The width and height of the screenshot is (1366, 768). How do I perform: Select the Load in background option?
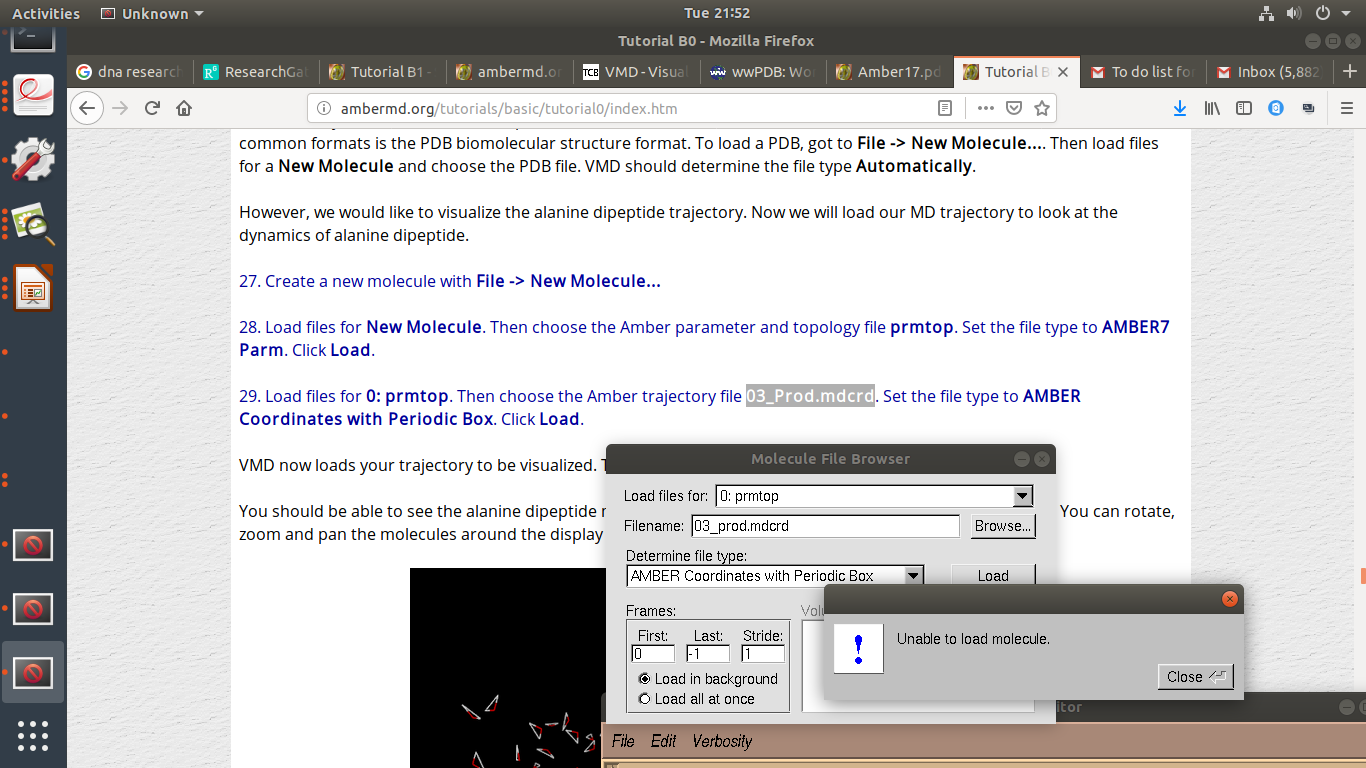[x=645, y=679]
